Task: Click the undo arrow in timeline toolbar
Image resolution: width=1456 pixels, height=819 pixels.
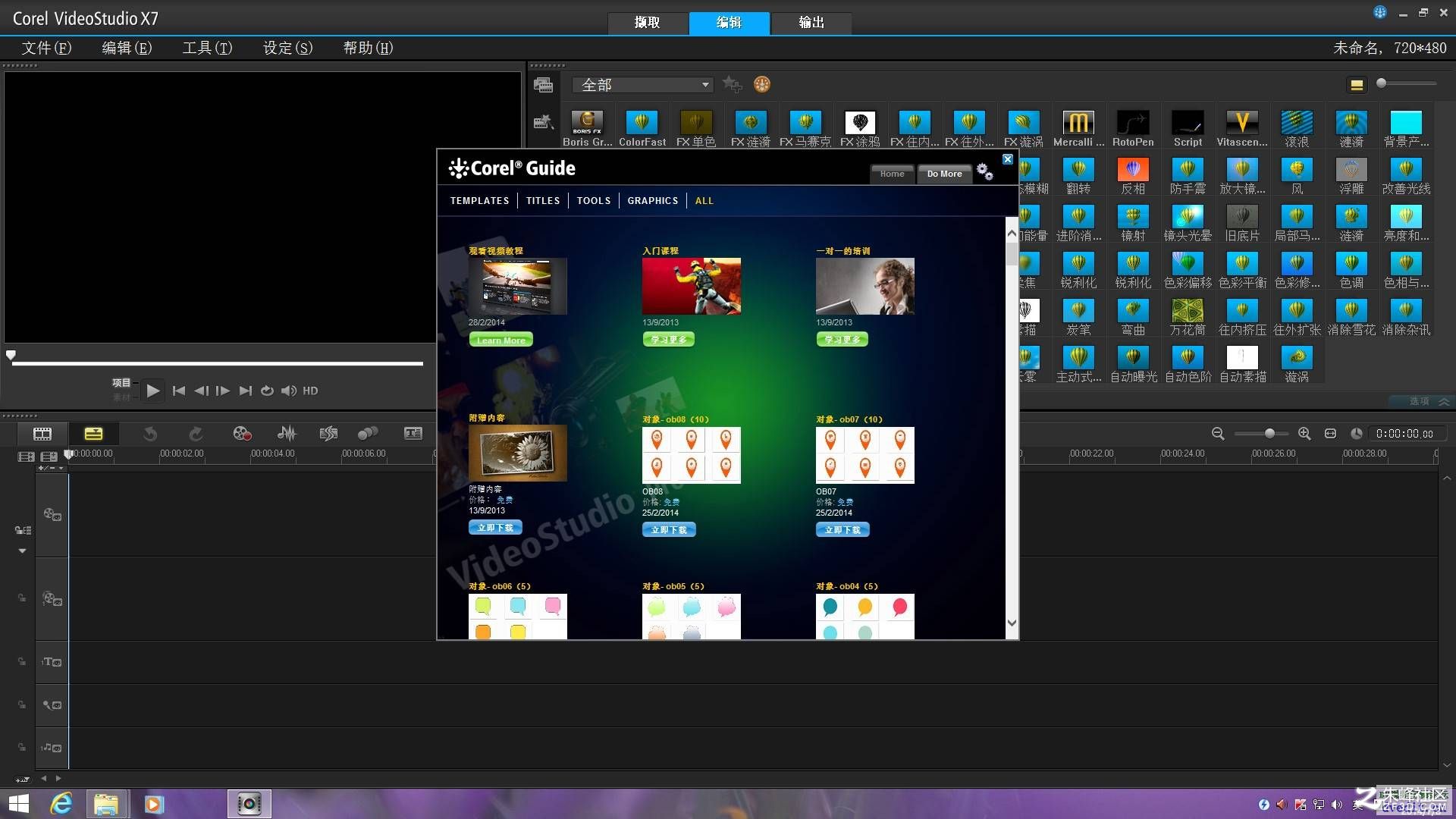Action: pyautogui.click(x=150, y=434)
